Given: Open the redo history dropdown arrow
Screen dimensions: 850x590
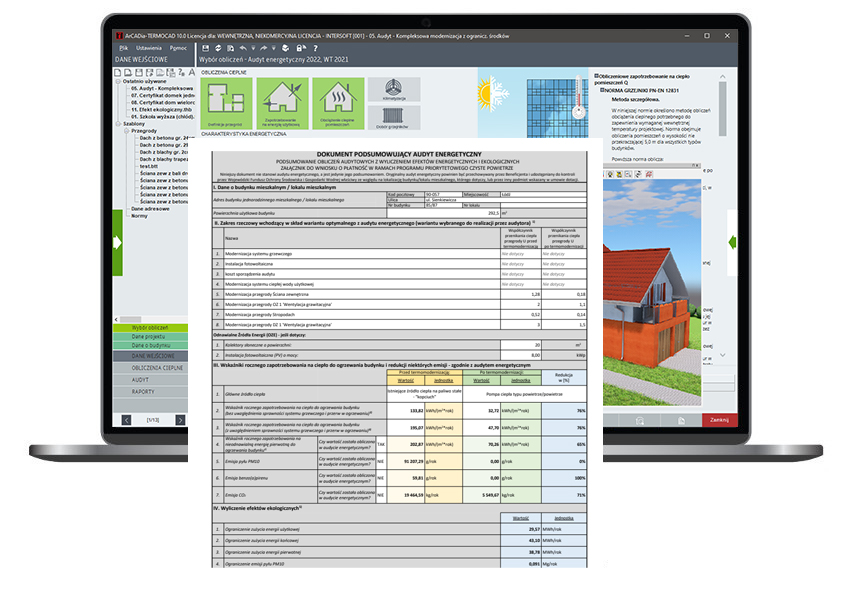Looking at the screenshot, I should point(273,48).
